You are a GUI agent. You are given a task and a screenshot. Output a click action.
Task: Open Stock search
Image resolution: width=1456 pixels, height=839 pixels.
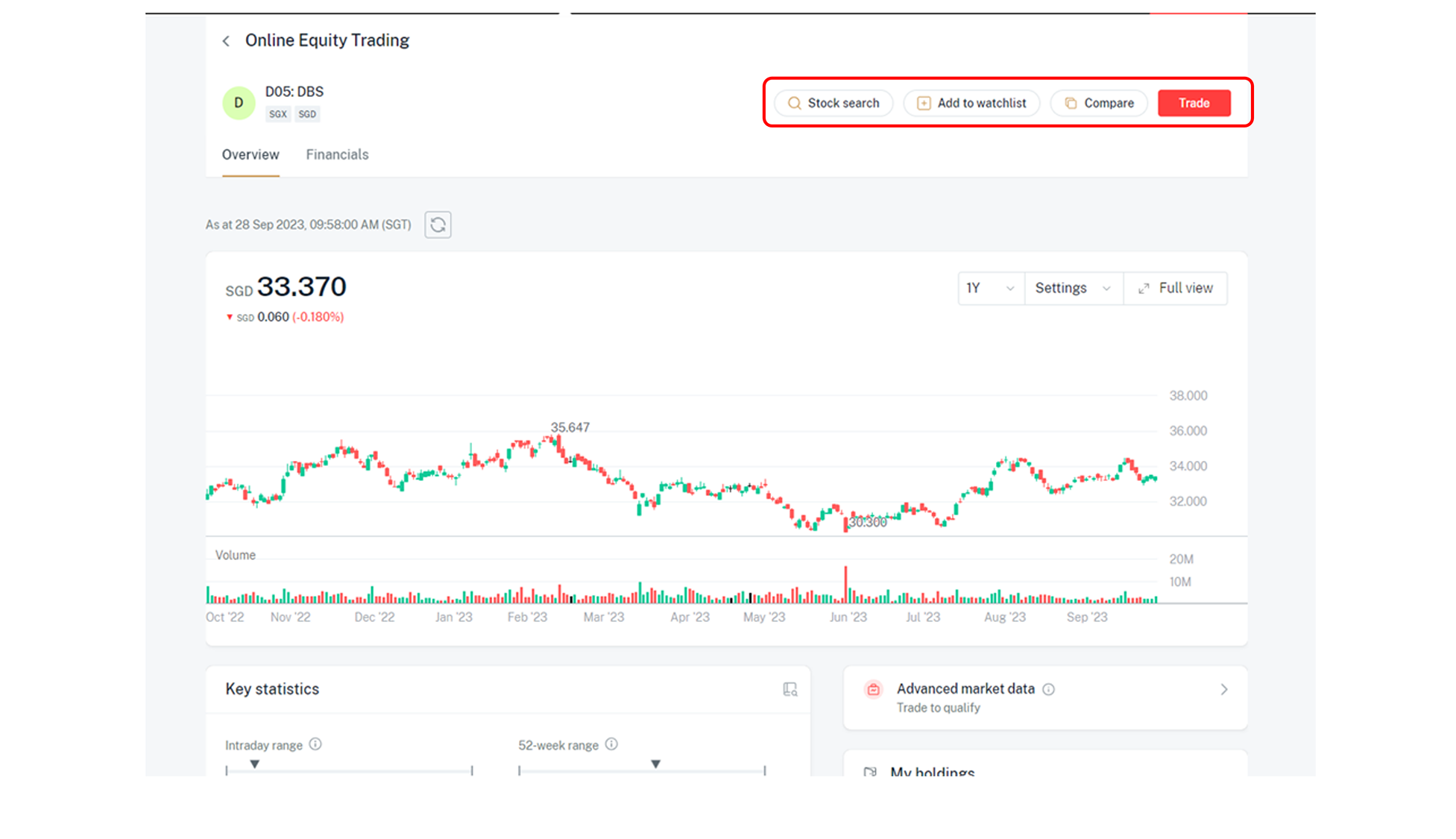[x=833, y=103]
